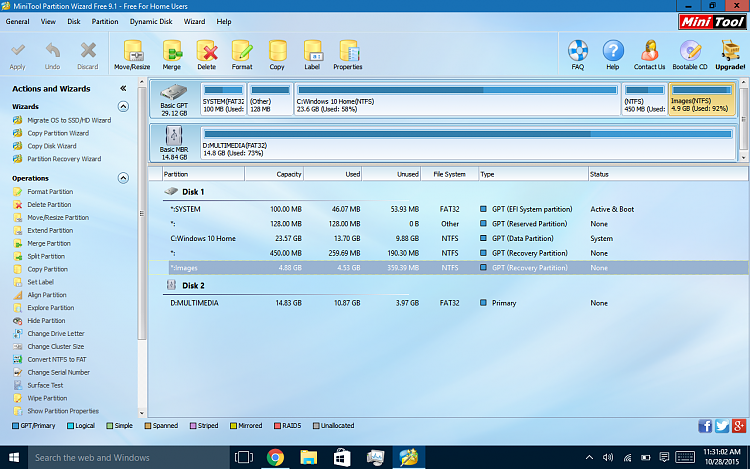Image resolution: width=750 pixels, height=469 pixels.
Task: Launch Partition Recovery Wizard
Action: click(64, 159)
